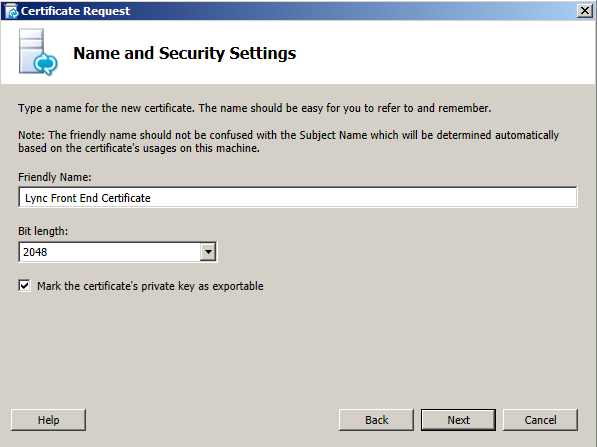The height and width of the screenshot is (447, 597).
Task: Click the "Friendly Name:" label
Action: click(x=55, y=177)
